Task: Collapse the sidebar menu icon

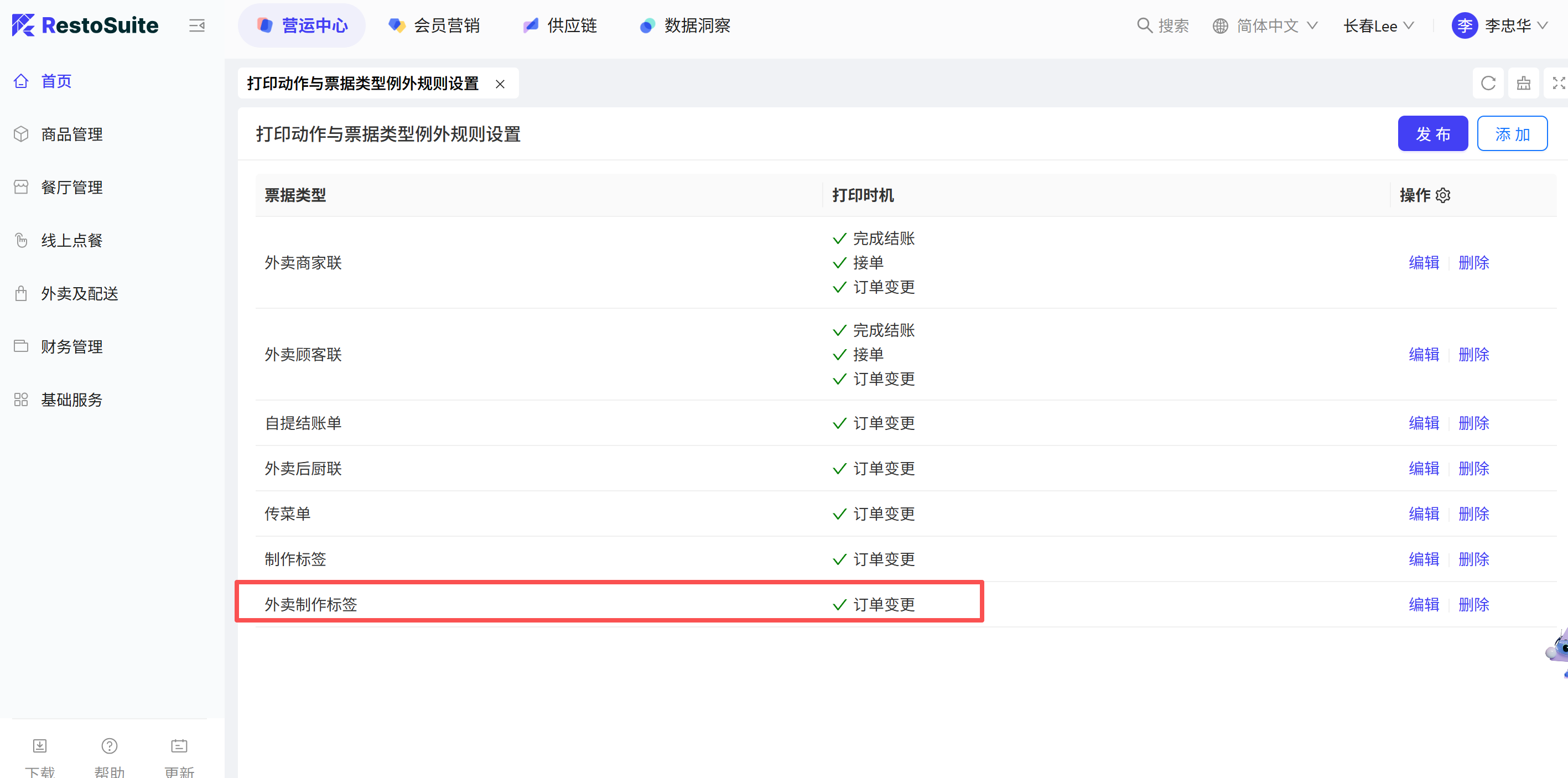Action: click(x=196, y=25)
